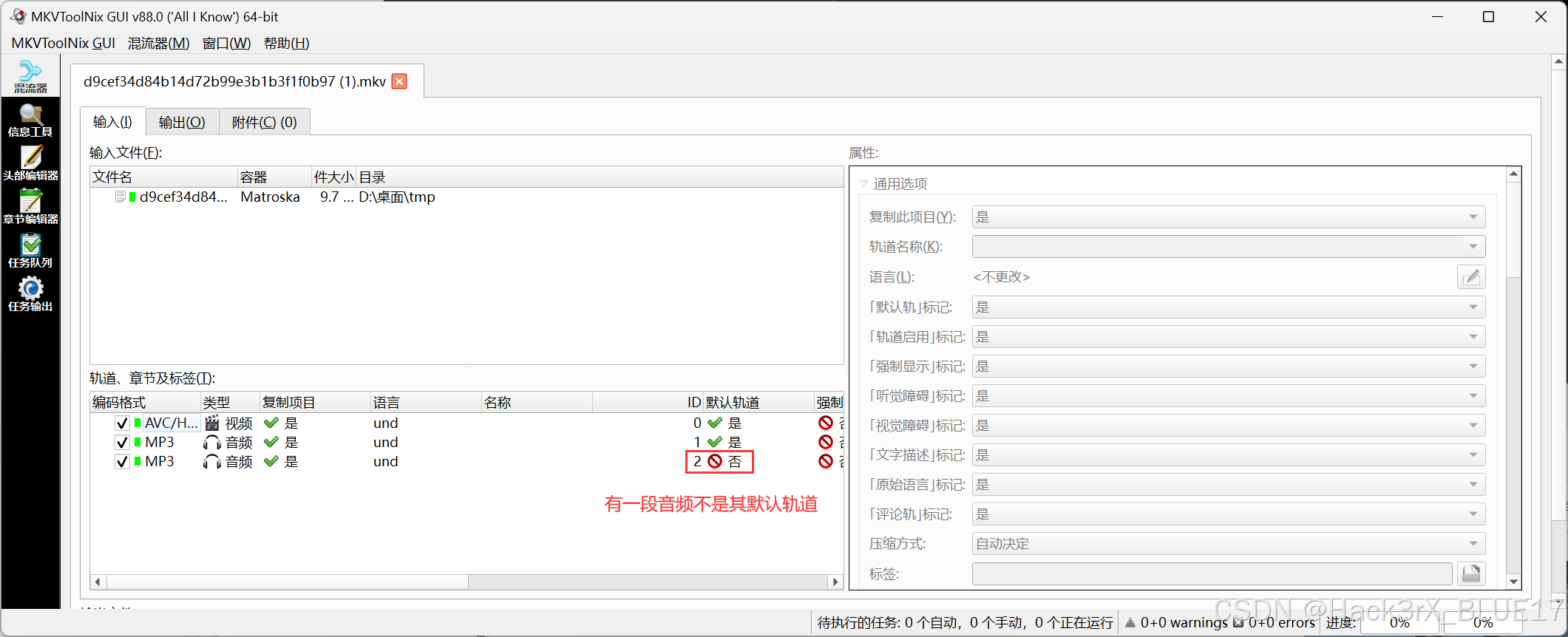
Task: Open the 「视觉障碍」标记 dropdown
Action: tap(1228, 426)
